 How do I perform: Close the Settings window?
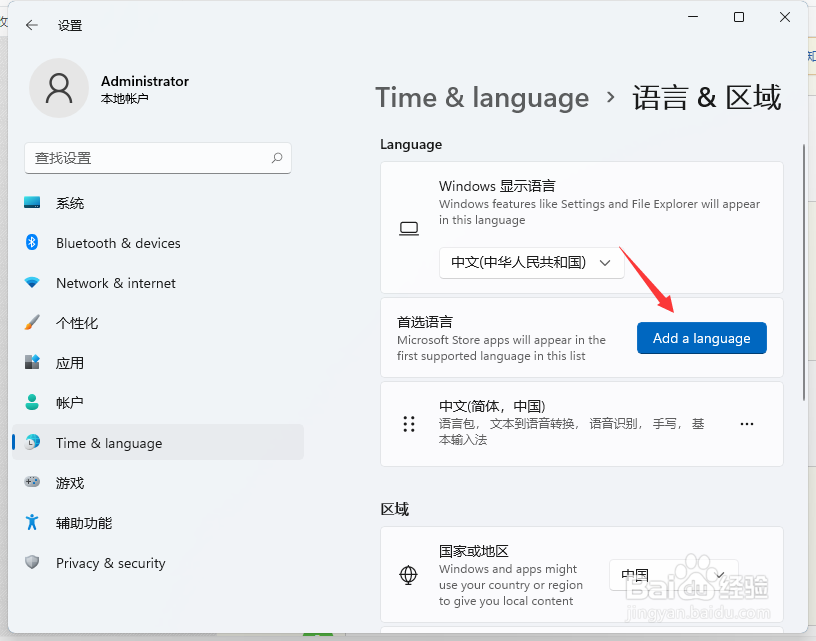(x=785, y=17)
